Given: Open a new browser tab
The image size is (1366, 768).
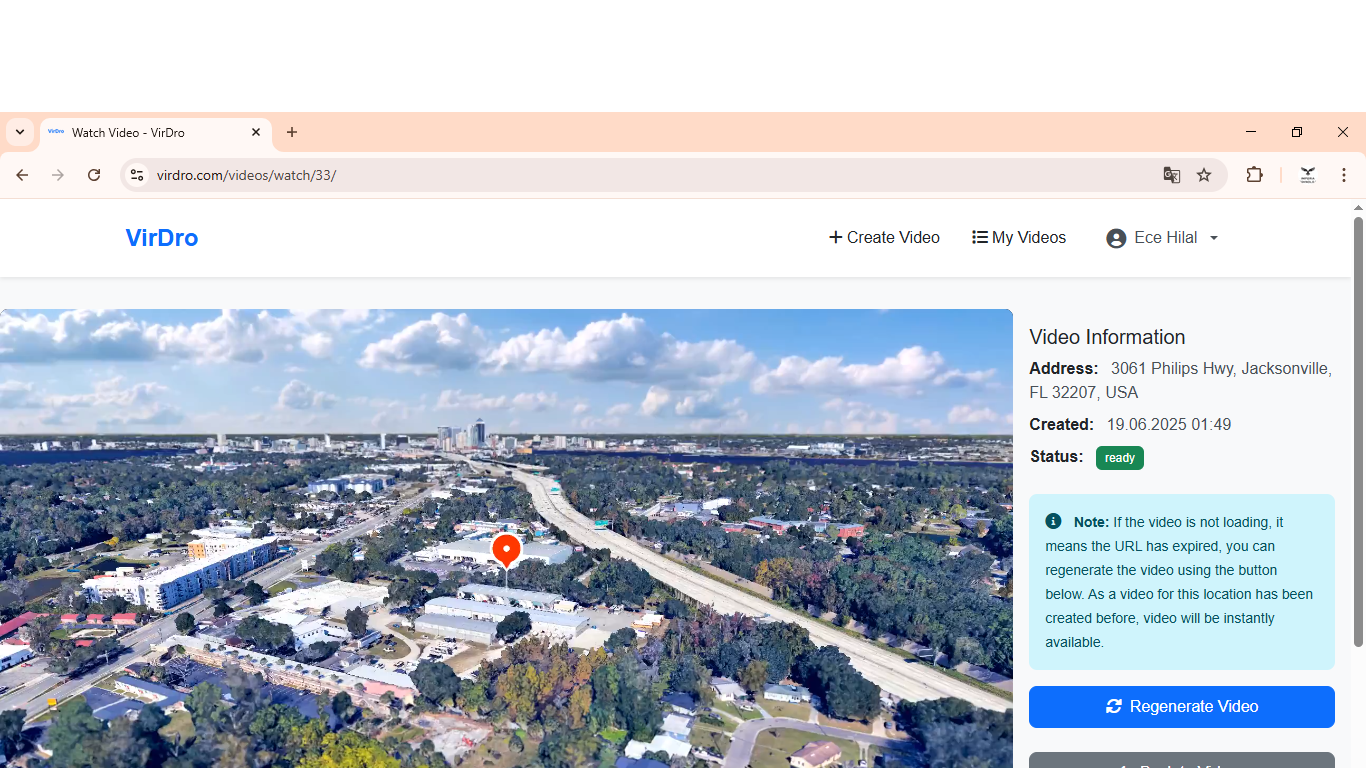Looking at the screenshot, I should click(292, 132).
